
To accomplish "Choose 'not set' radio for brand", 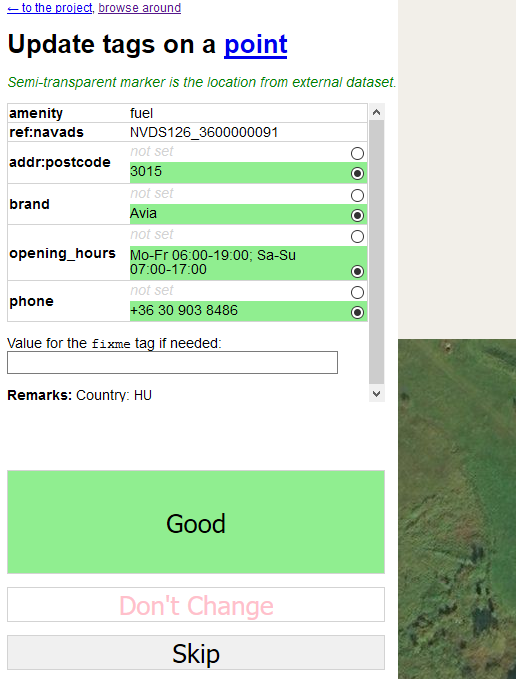I will (357, 195).
